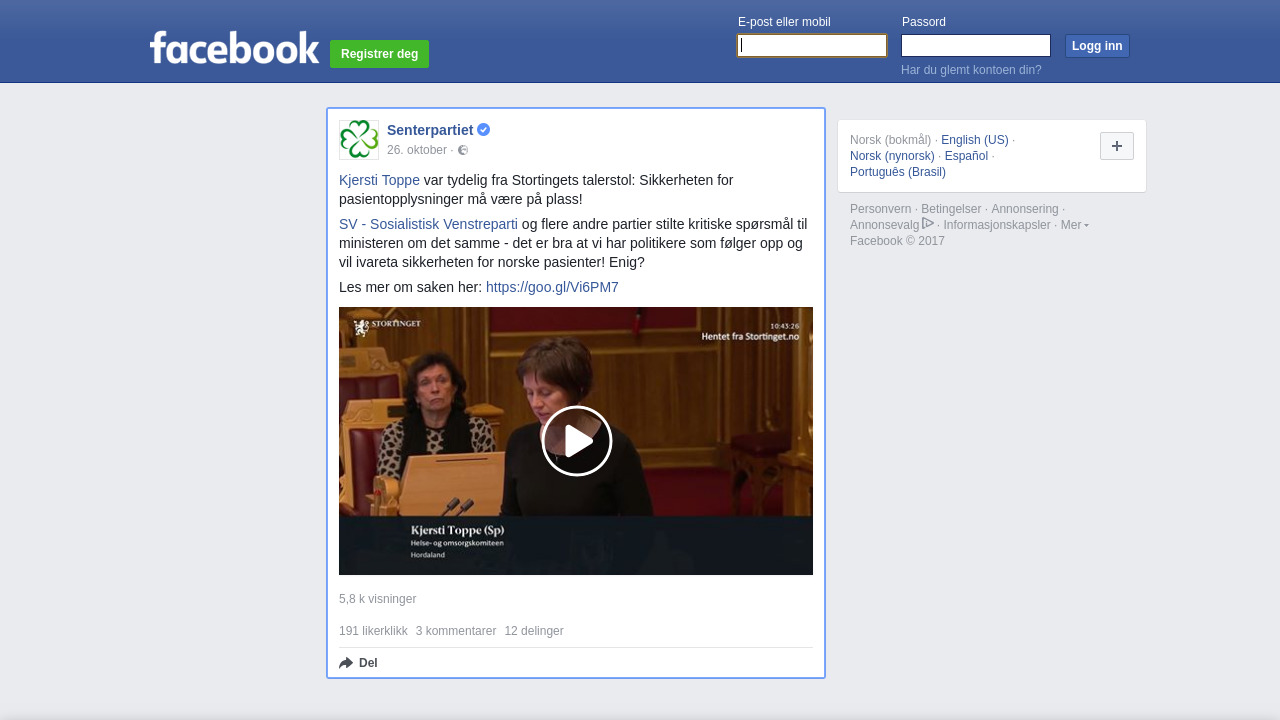The width and height of the screenshot is (1280, 720).
Task: Switch language to English (US)
Action: click(x=975, y=140)
